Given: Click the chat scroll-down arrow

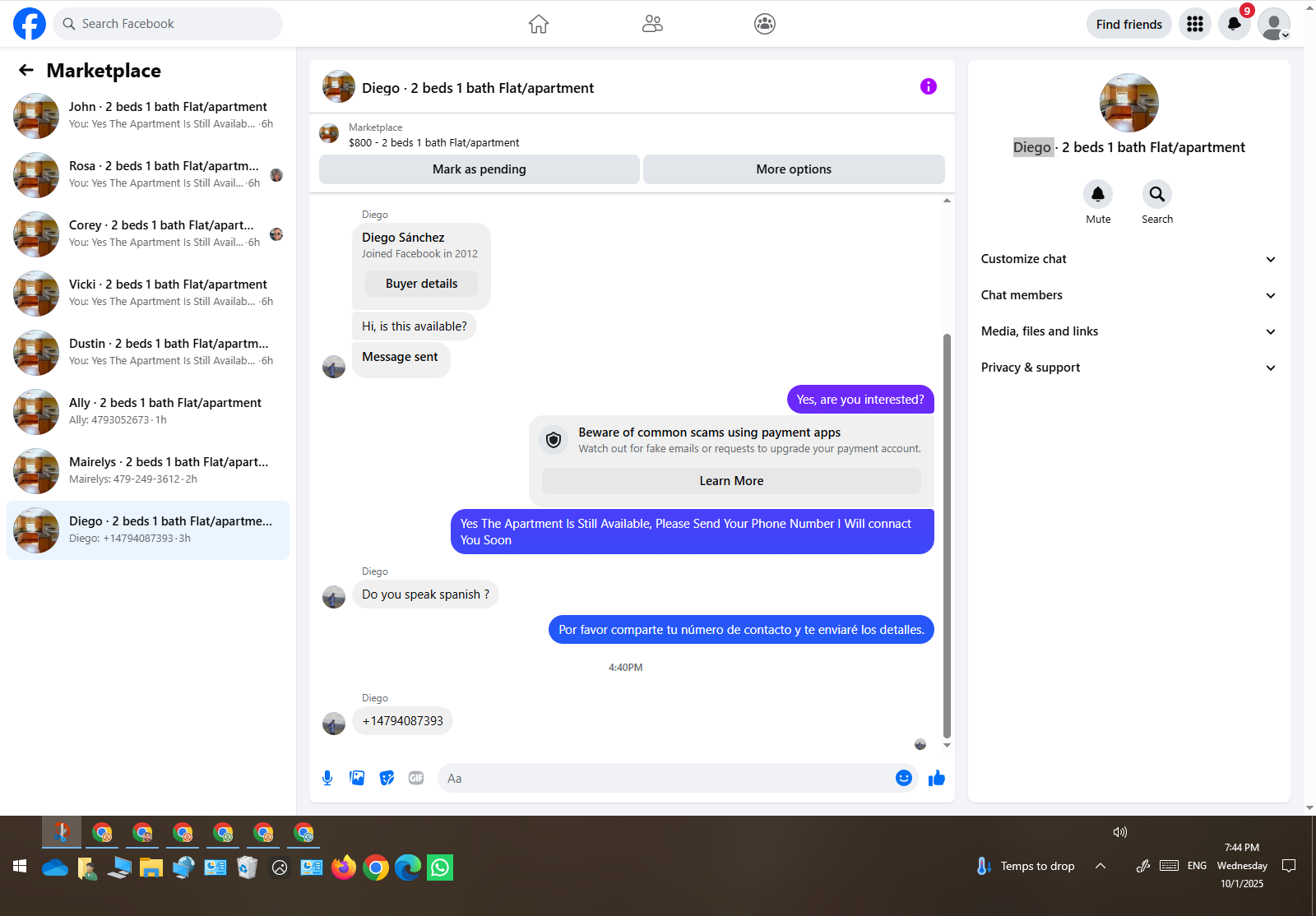Looking at the screenshot, I should [x=947, y=745].
